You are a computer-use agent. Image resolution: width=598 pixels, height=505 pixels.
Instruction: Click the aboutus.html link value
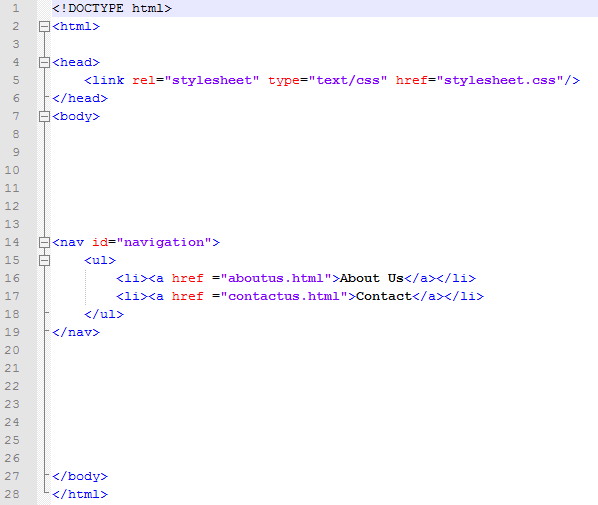[x=276, y=278]
